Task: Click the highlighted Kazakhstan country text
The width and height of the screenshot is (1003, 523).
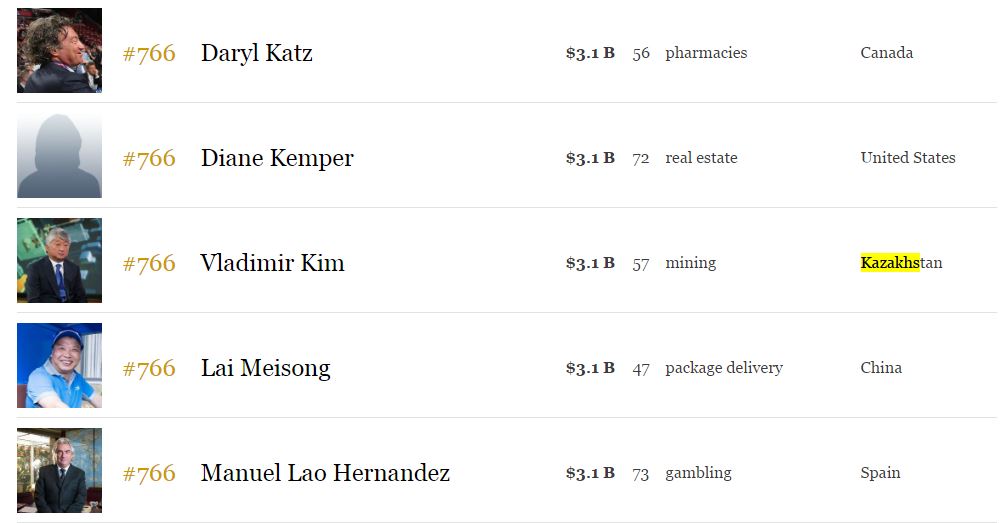Action: [x=901, y=263]
